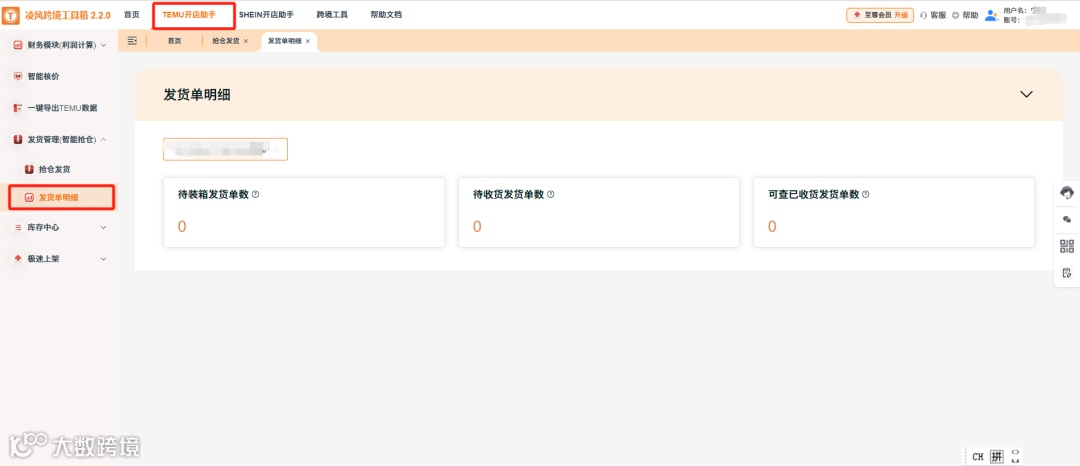The height and width of the screenshot is (466, 1080).
Task: Toggle the sidebar collapse icon
Action: pyautogui.click(x=132, y=41)
